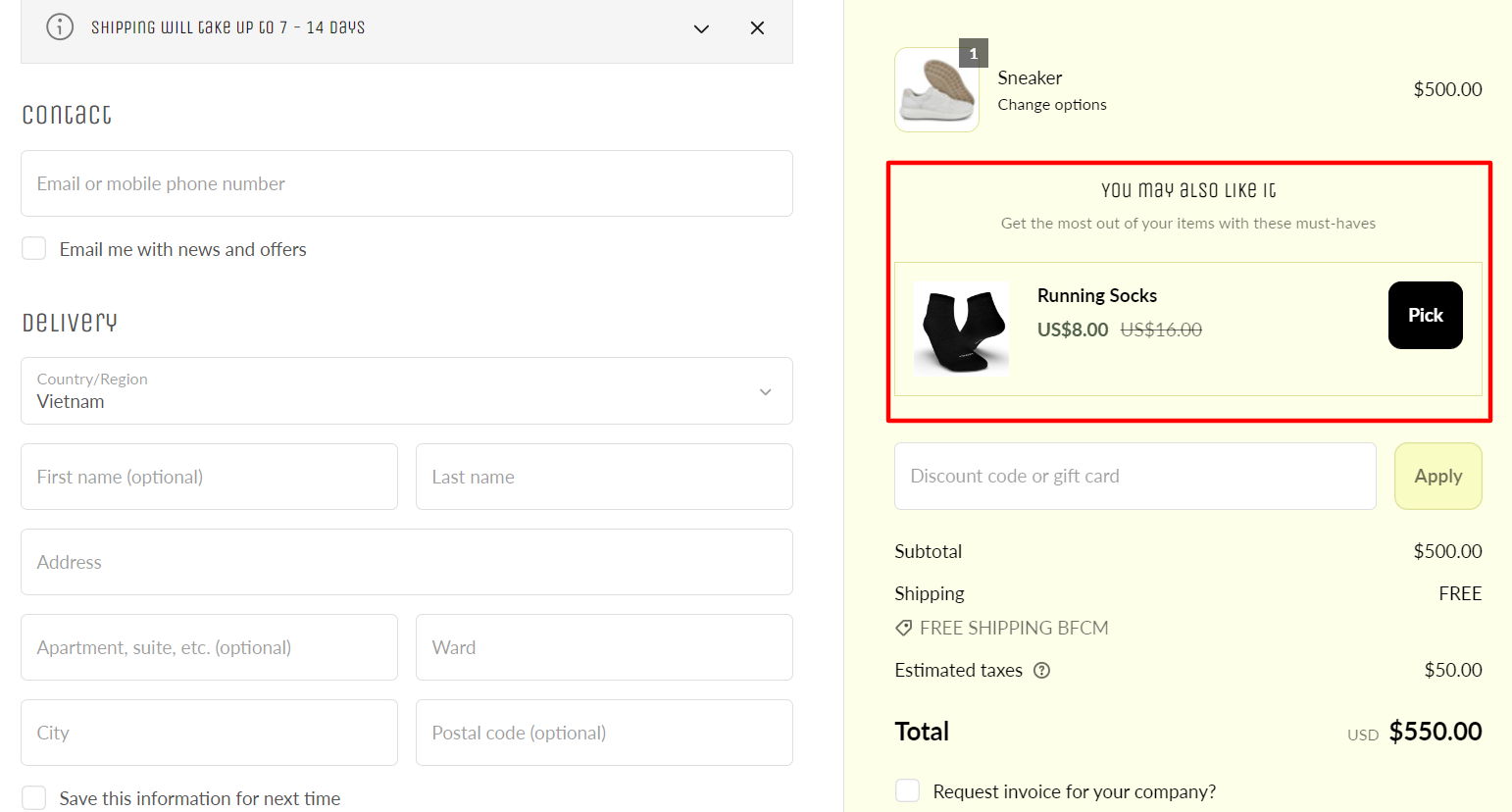Click the City input field
This screenshot has height=812, width=1512.
coord(209,733)
